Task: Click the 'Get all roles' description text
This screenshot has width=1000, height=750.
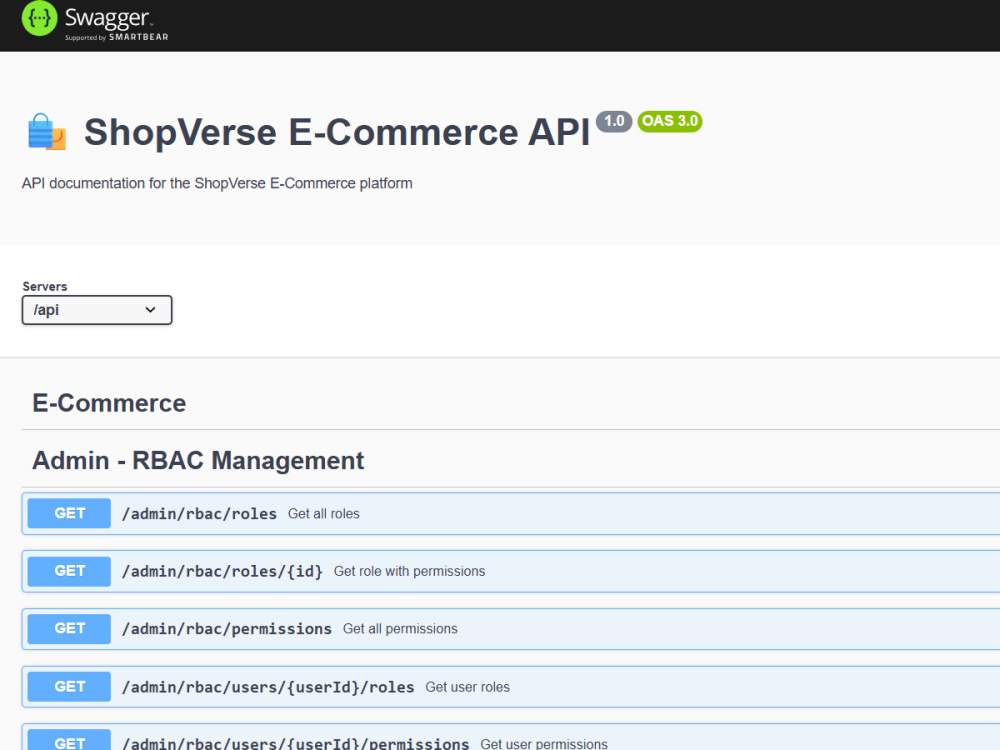Action: click(x=323, y=514)
